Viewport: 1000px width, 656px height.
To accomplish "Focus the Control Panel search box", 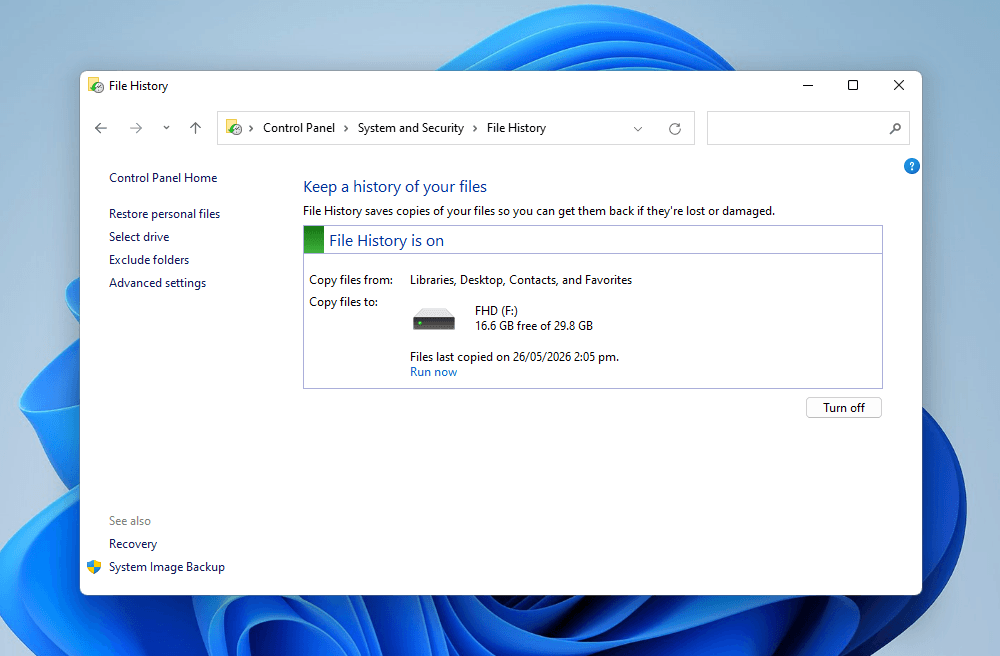I will click(808, 128).
